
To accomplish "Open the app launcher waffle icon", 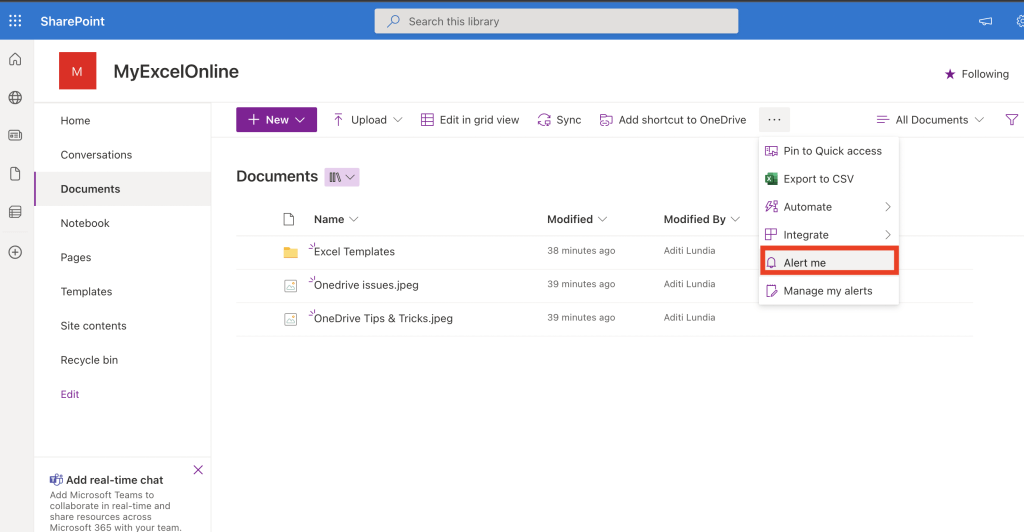I will [x=15, y=21].
